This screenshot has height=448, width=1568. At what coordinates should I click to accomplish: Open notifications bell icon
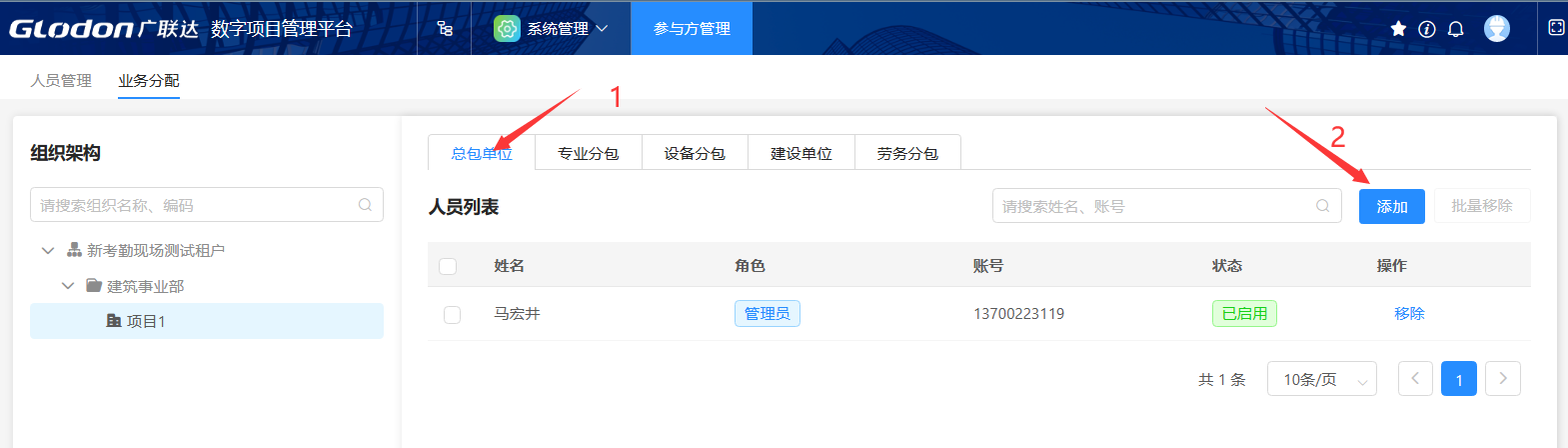1456,29
